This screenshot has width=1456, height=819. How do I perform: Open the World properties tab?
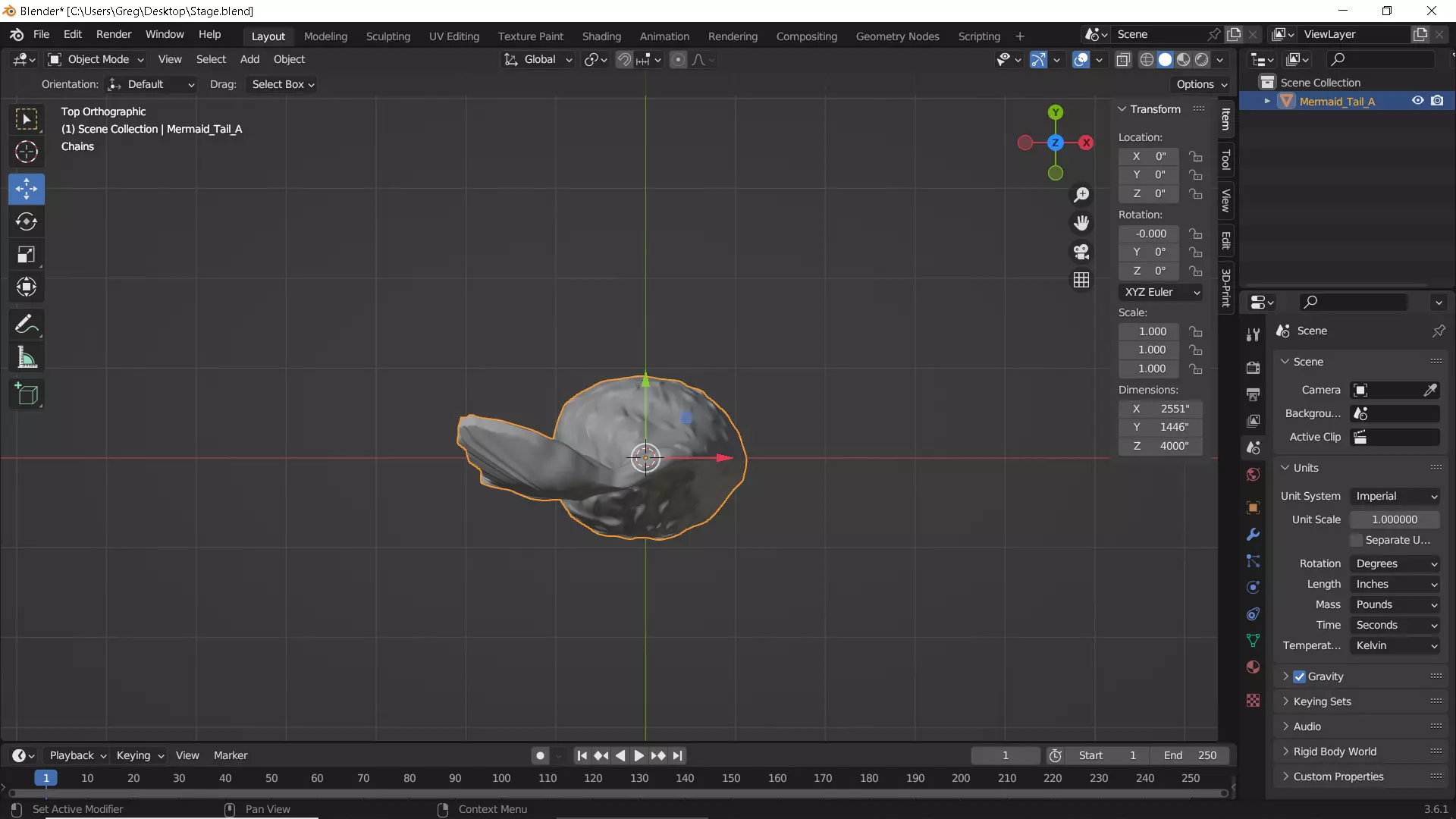pyautogui.click(x=1253, y=475)
